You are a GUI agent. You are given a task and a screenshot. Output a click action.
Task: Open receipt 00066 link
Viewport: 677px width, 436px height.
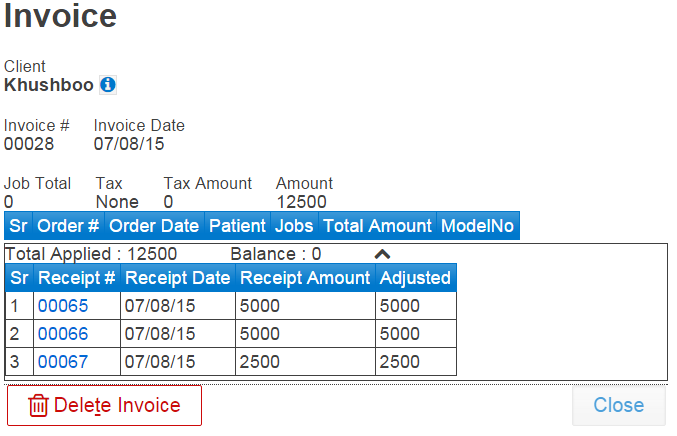click(x=63, y=334)
